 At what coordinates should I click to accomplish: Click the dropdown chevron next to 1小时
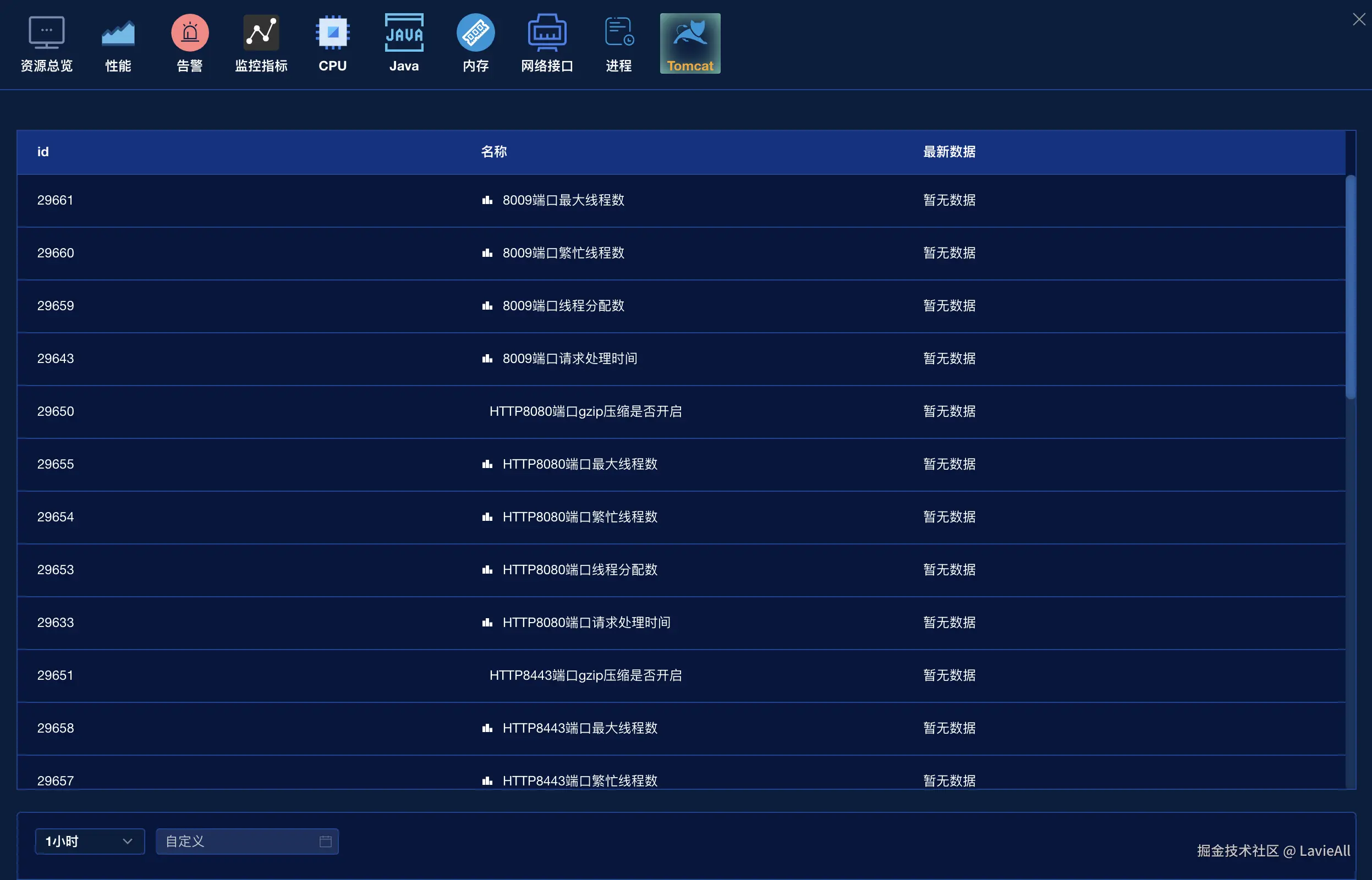point(128,841)
